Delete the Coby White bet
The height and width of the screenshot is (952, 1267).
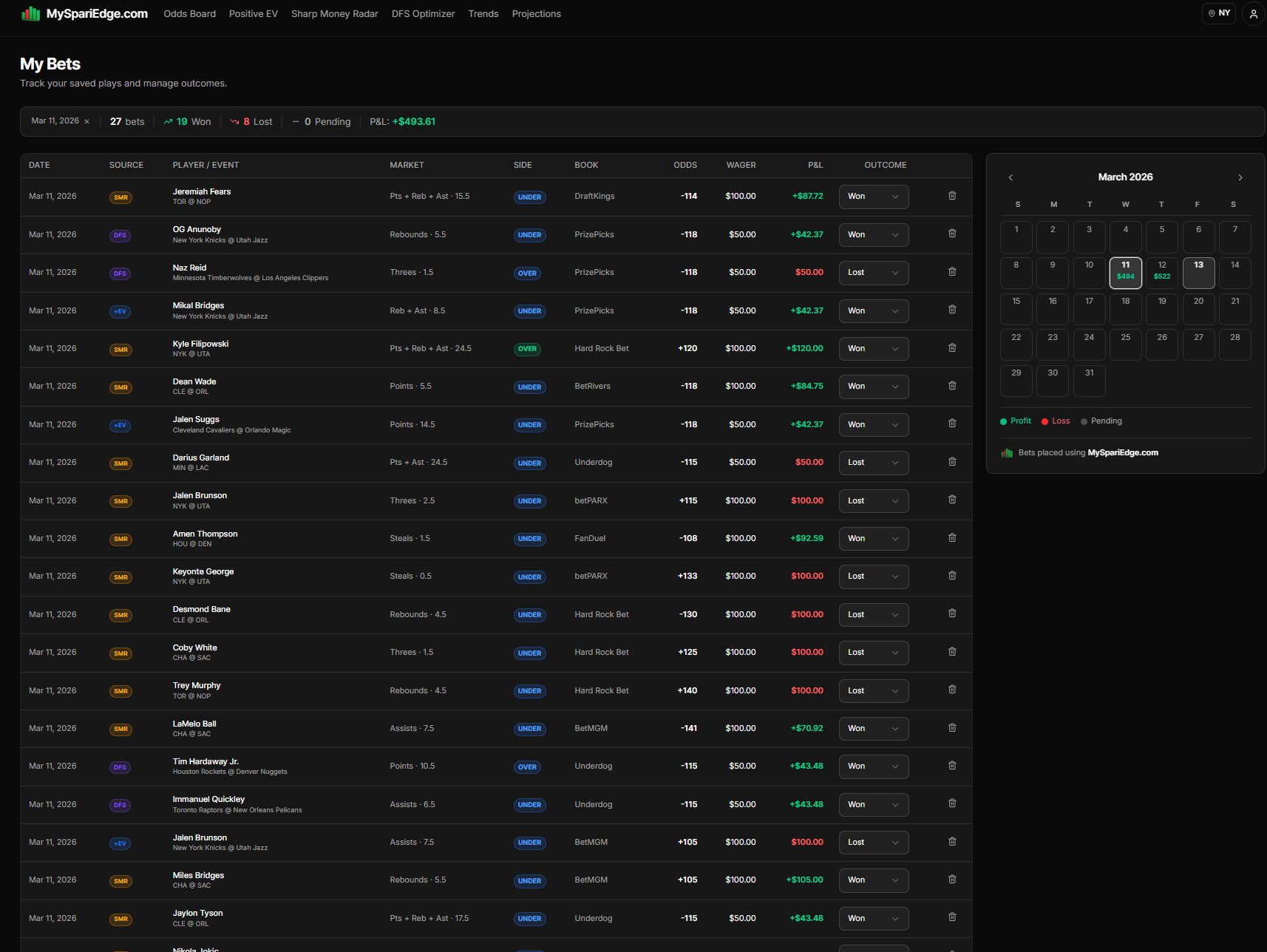[x=952, y=652]
